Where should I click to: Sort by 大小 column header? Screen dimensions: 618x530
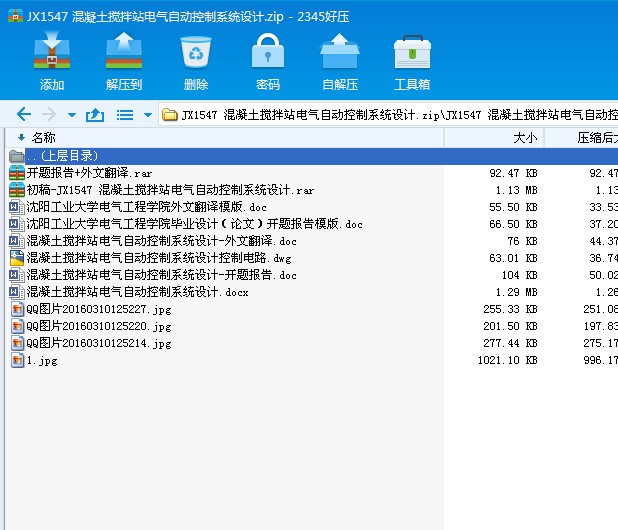tap(494, 138)
